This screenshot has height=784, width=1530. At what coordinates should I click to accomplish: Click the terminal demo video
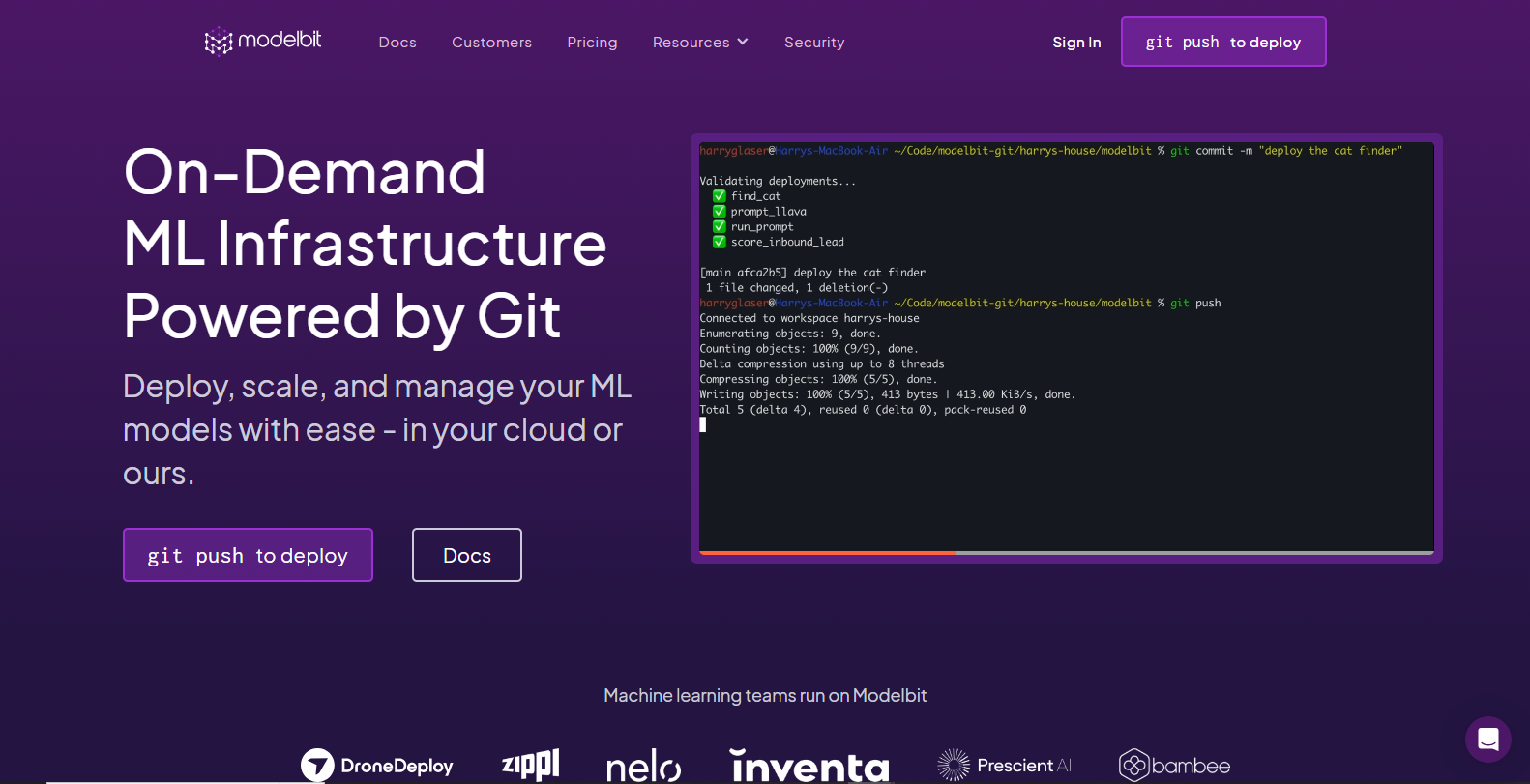(1067, 348)
